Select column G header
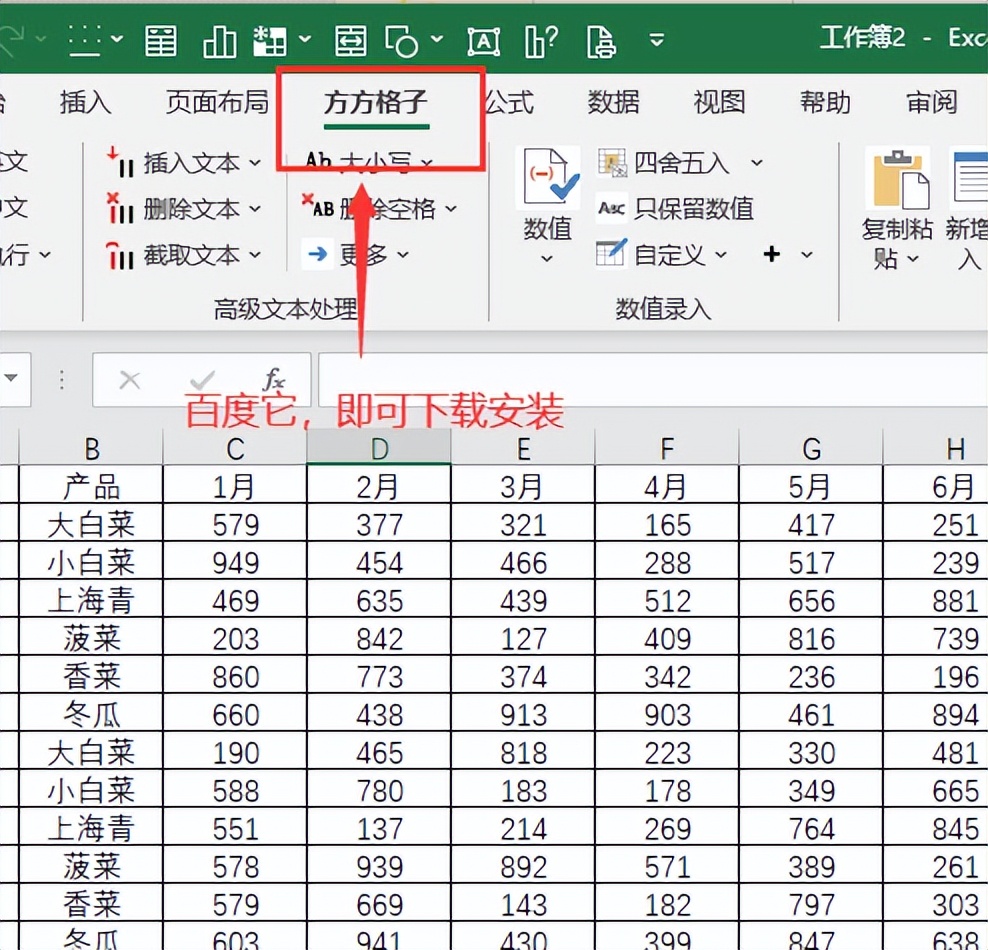The image size is (988, 950). pos(811,449)
